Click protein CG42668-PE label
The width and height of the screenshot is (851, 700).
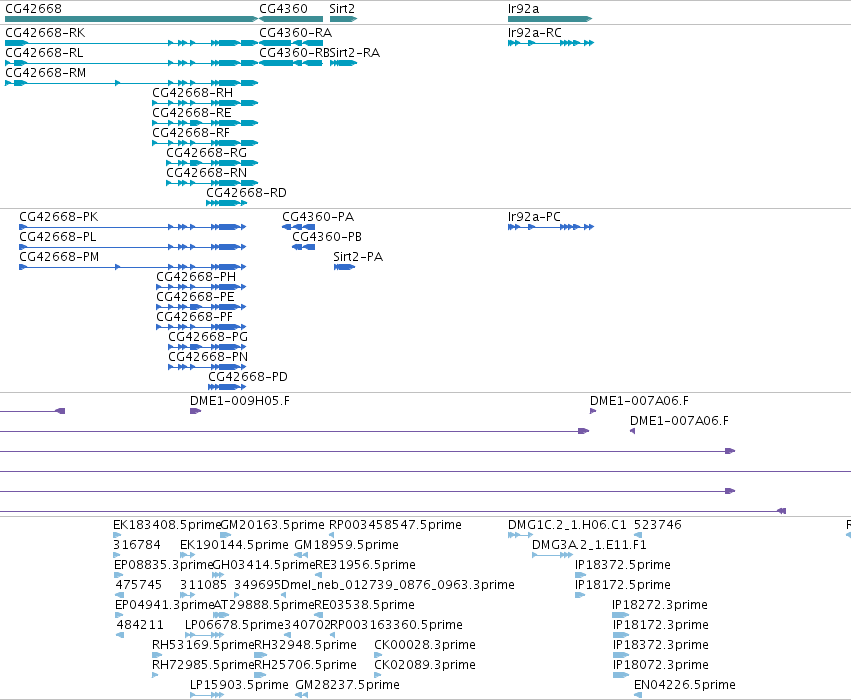(x=195, y=297)
